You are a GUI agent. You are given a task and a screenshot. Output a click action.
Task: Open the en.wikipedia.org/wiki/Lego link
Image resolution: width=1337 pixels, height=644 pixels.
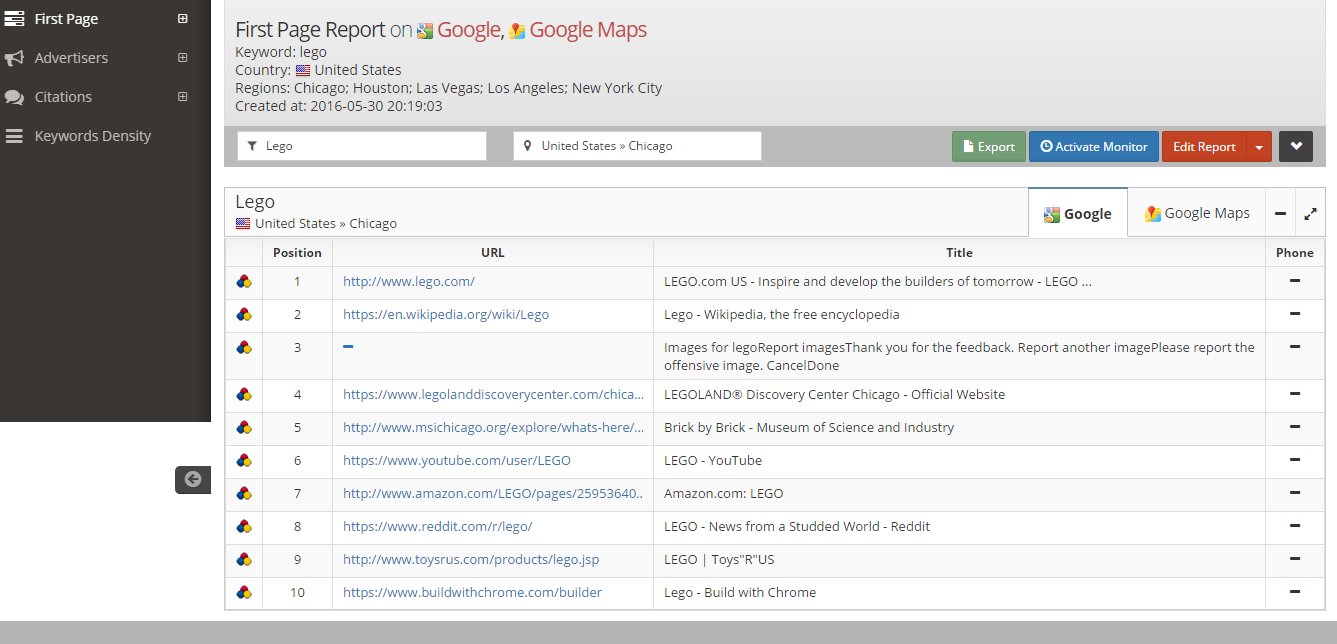tap(446, 314)
